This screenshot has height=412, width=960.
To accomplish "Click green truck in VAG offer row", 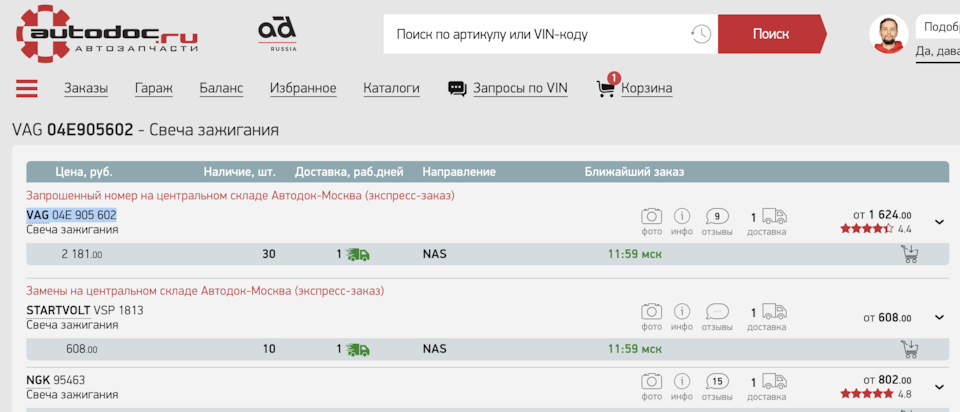I will tap(357, 254).
